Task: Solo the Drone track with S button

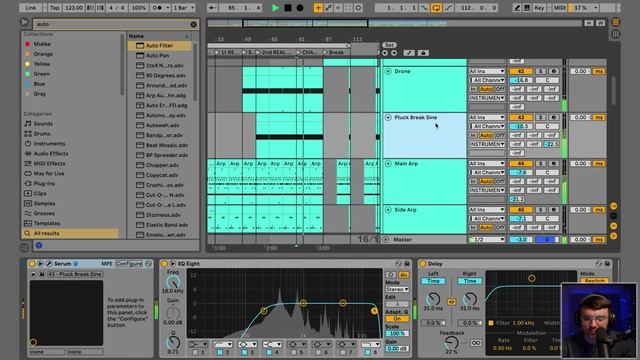Action: (540, 71)
